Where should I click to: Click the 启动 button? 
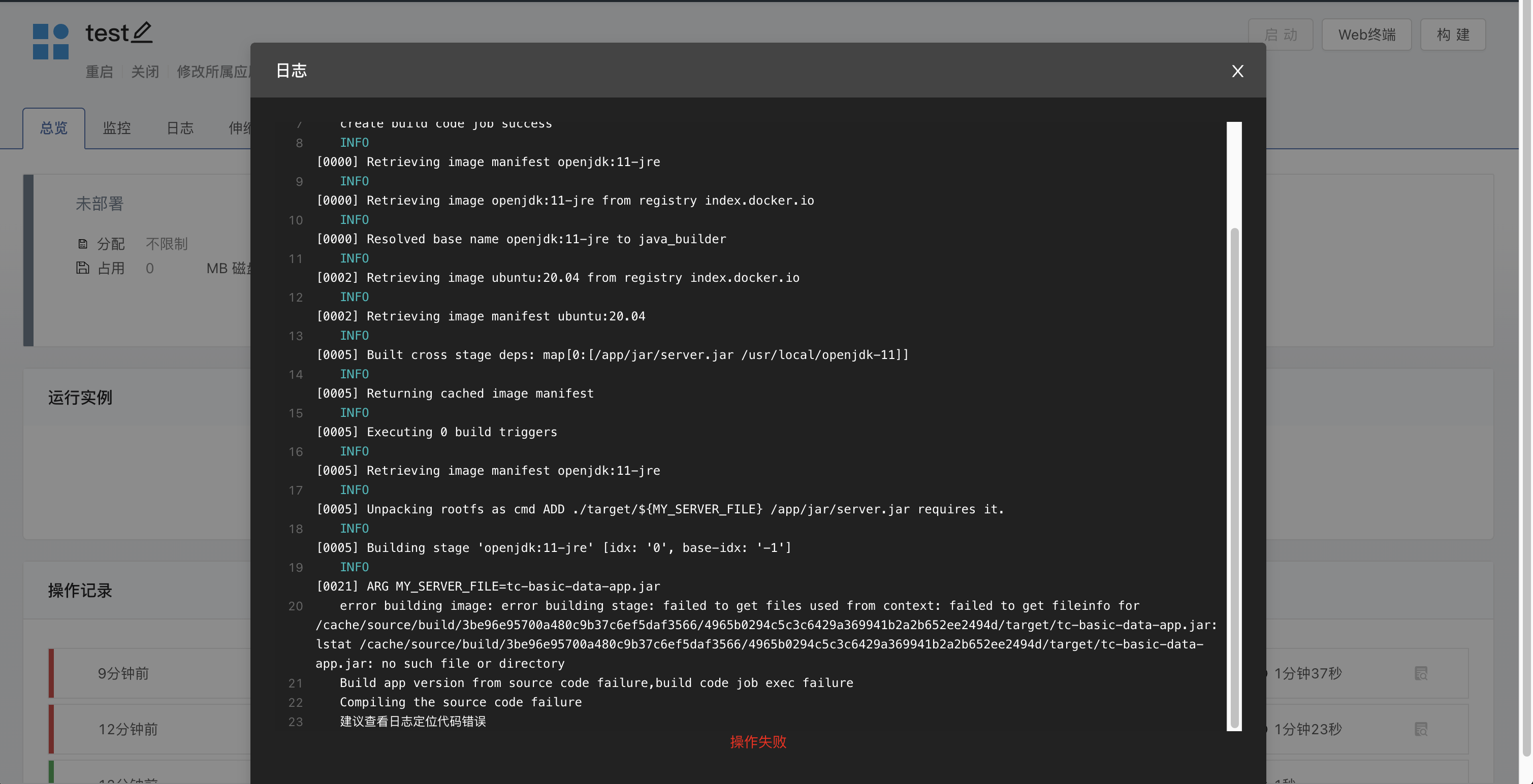1281,34
